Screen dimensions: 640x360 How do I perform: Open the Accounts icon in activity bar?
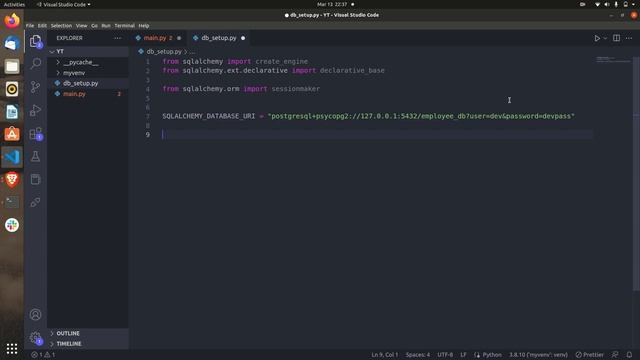[x=36, y=314]
